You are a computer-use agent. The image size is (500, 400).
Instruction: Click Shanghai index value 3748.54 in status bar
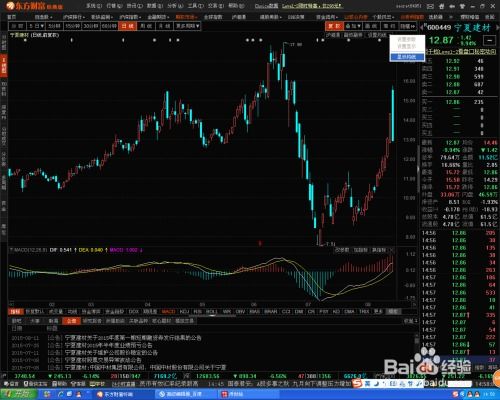coord(25,376)
